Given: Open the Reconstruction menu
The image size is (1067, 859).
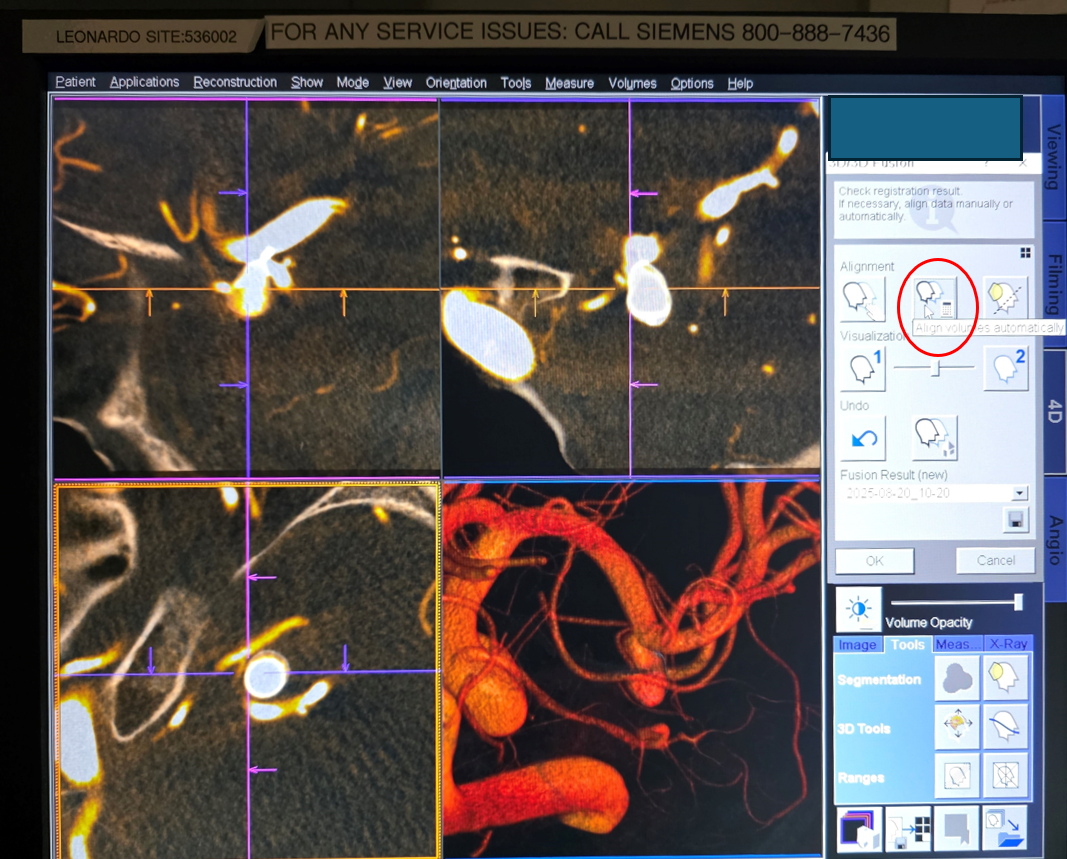Looking at the screenshot, I should (235, 83).
